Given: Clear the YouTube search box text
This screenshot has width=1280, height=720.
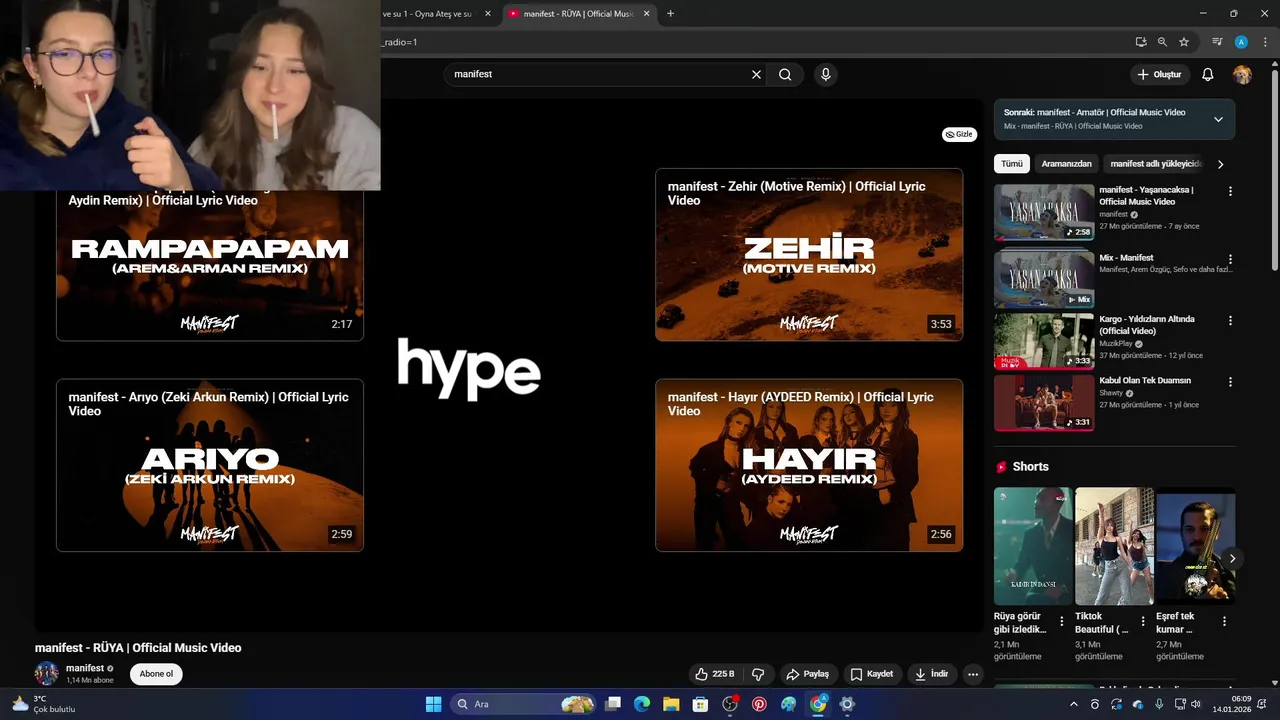Looking at the screenshot, I should pos(756,74).
